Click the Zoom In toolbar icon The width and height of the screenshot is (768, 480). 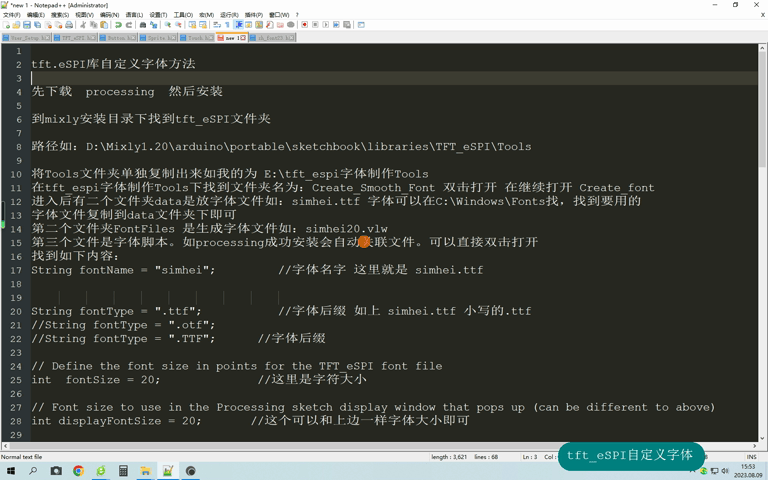click(x=168, y=24)
